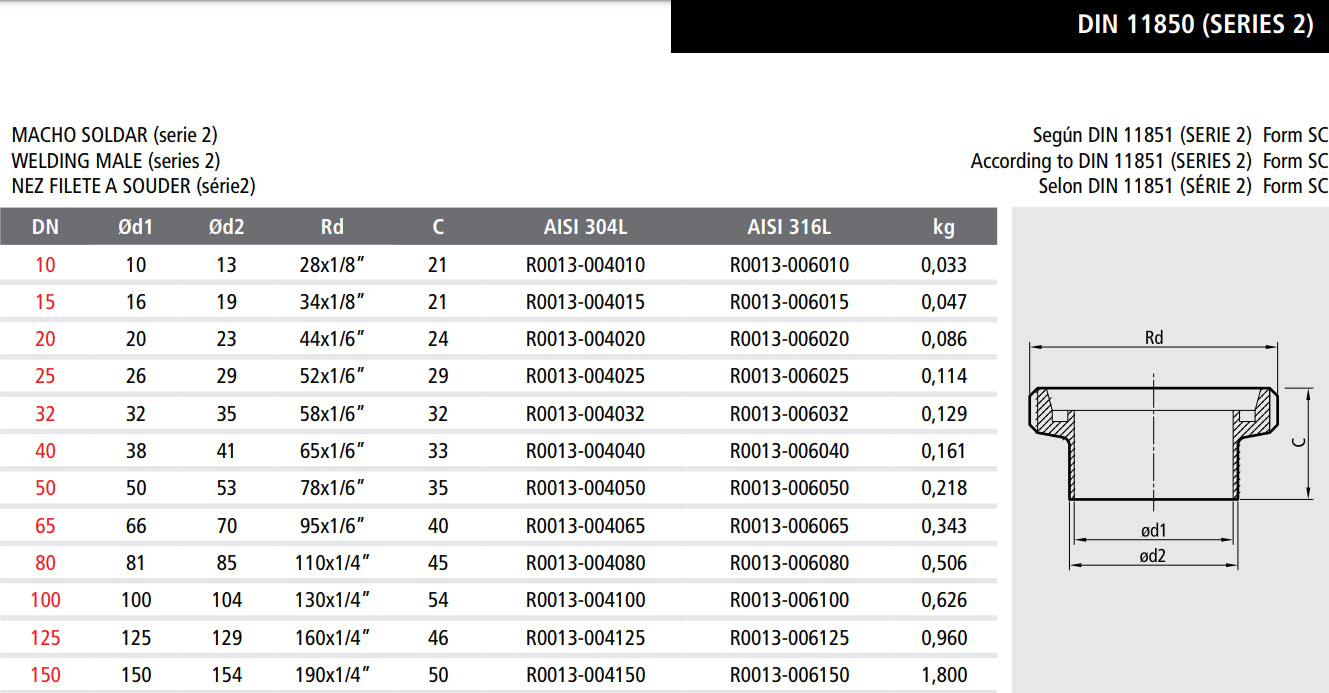Select part code R0013-006080
The height and width of the screenshot is (693, 1329).
789,563
